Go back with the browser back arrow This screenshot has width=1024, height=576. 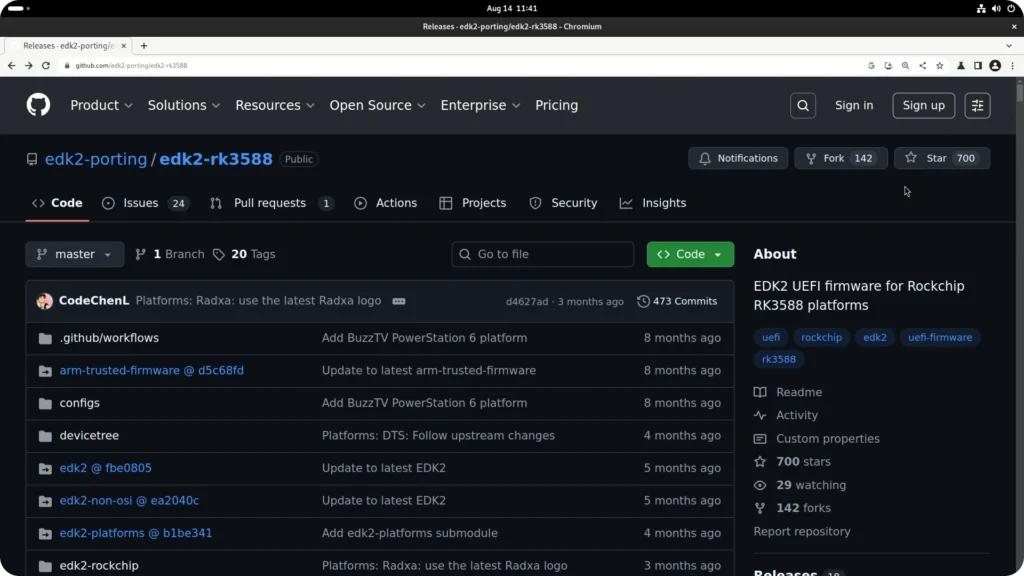tap(11, 65)
